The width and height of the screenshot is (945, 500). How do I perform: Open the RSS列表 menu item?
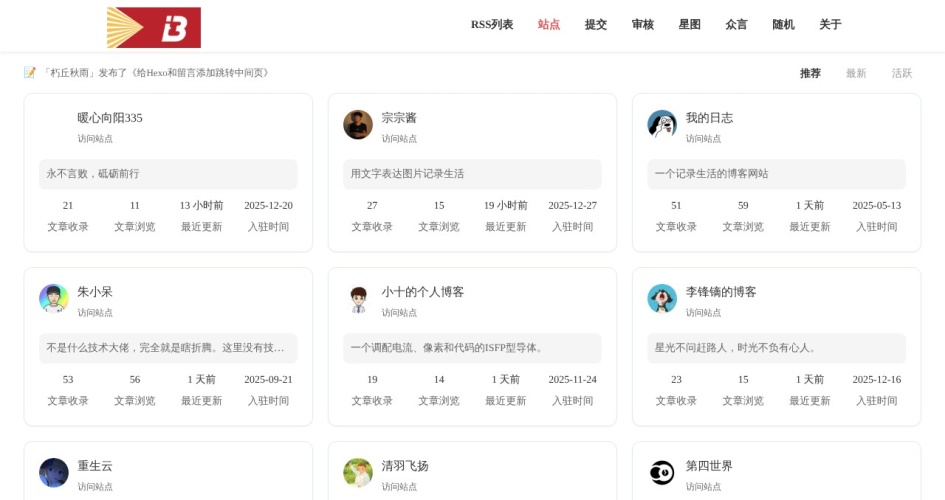click(492, 25)
